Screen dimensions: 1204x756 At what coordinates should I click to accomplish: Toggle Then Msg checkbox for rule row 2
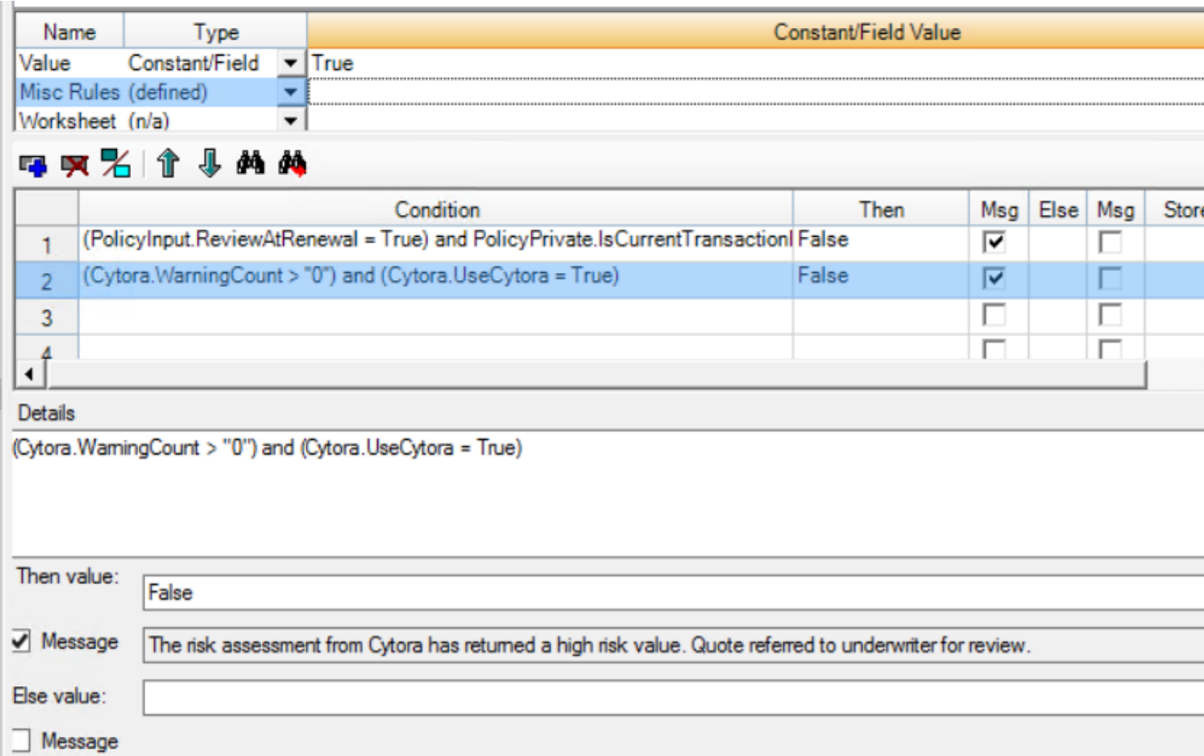pyautogui.click(x=995, y=280)
